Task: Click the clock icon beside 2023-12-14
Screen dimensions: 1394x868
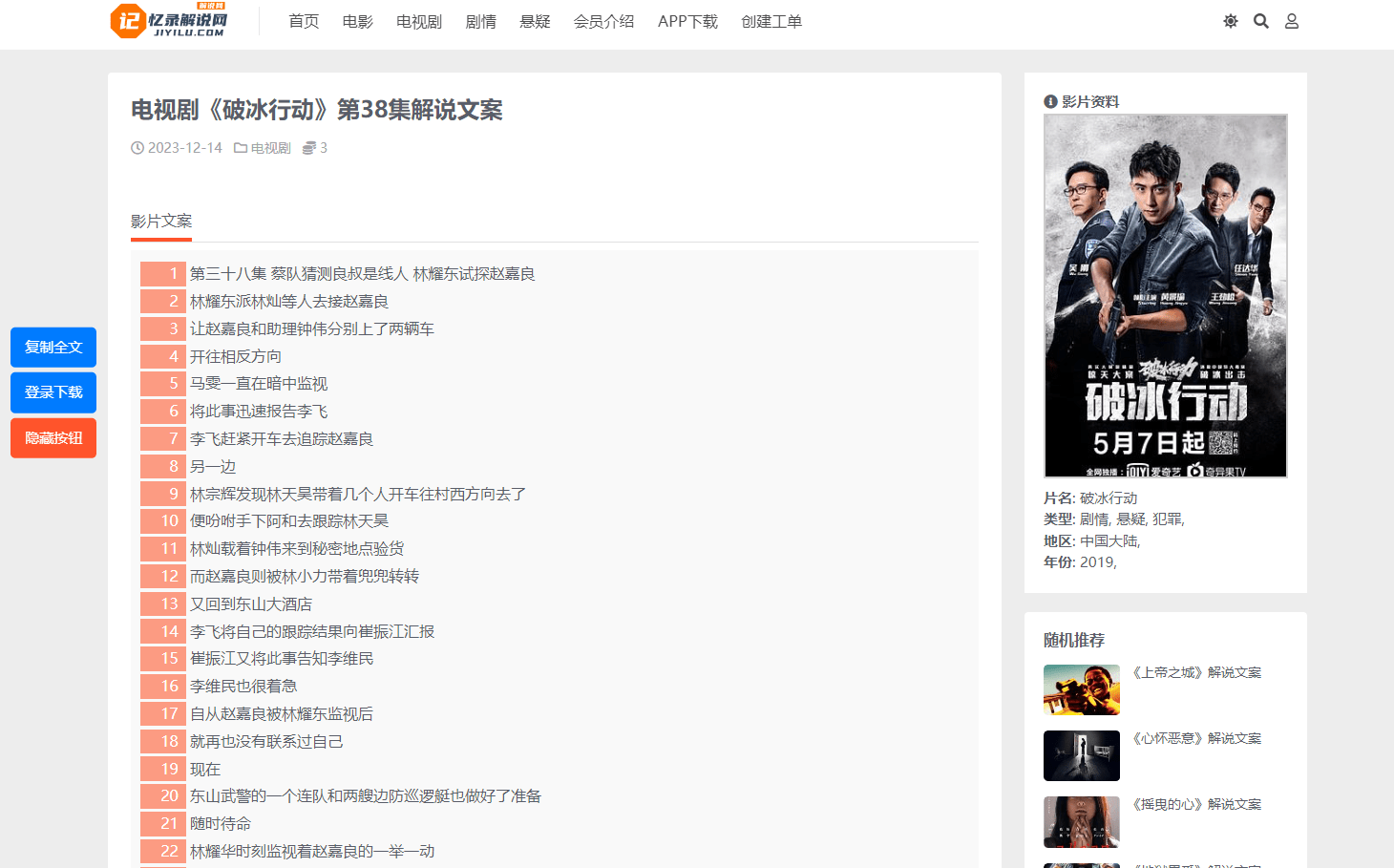Action: point(137,148)
